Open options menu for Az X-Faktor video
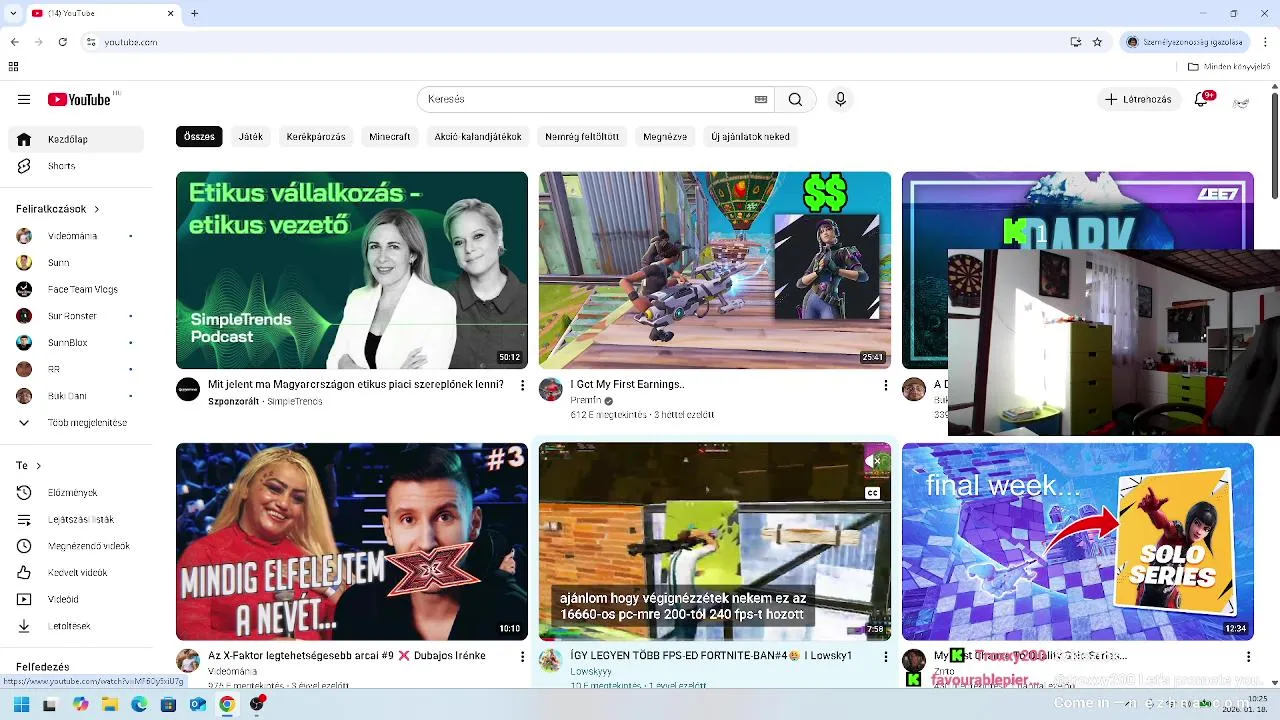This screenshot has height=720, width=1280. (x=522, y=656)
